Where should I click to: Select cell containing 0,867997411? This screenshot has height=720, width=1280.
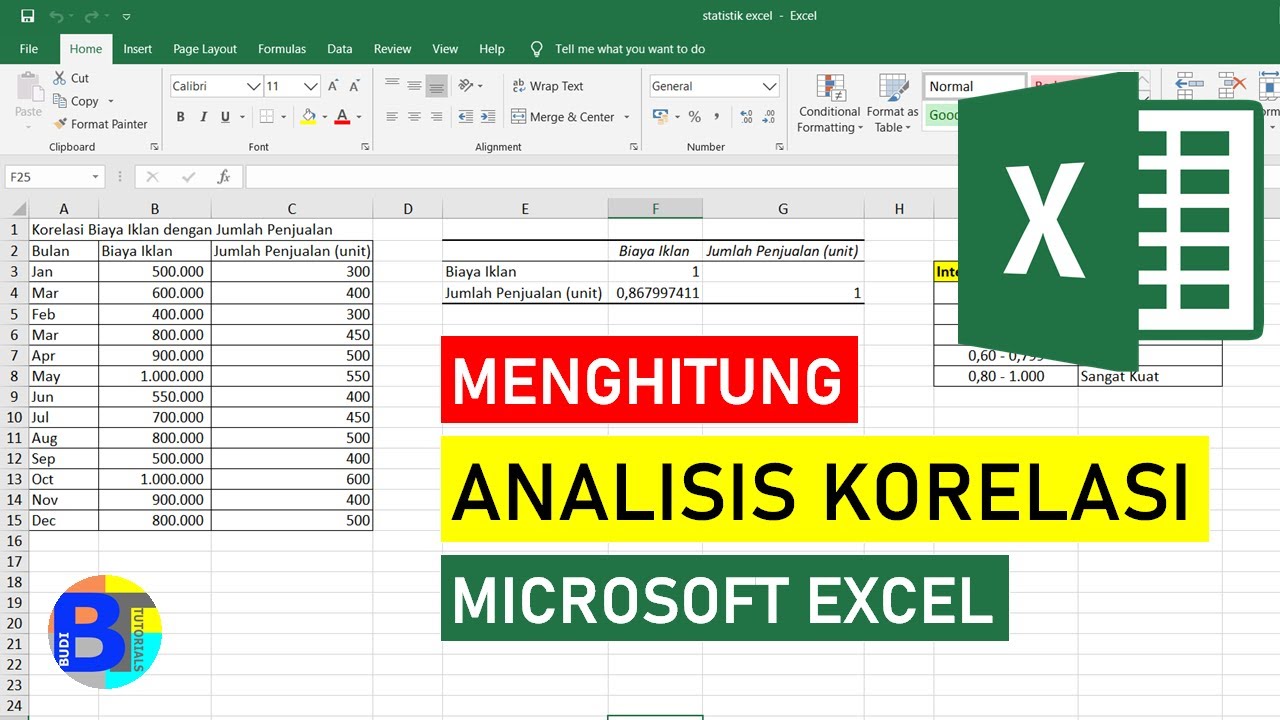pos(655,293)
